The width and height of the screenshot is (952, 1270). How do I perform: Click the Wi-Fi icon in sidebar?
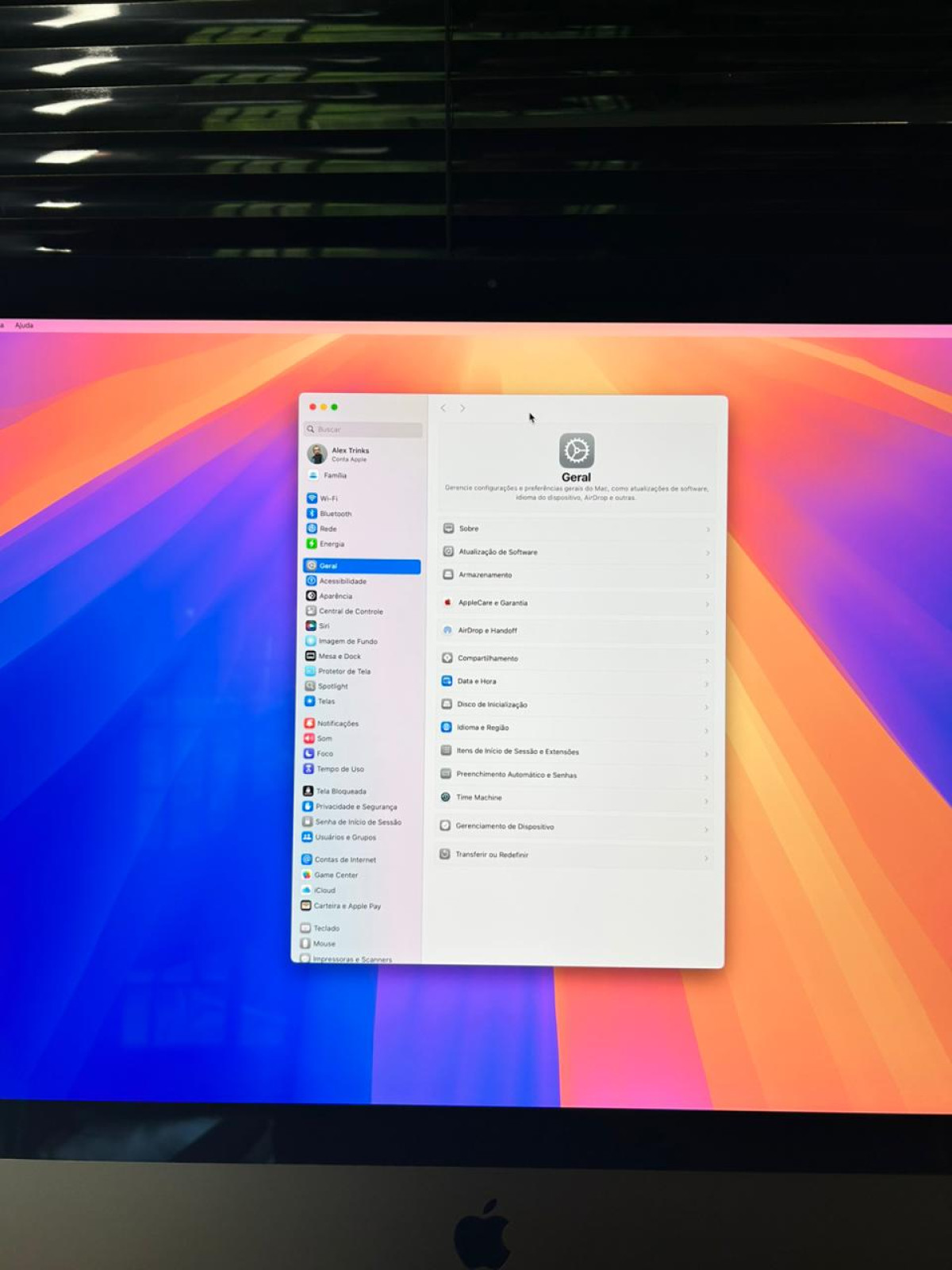312,498
